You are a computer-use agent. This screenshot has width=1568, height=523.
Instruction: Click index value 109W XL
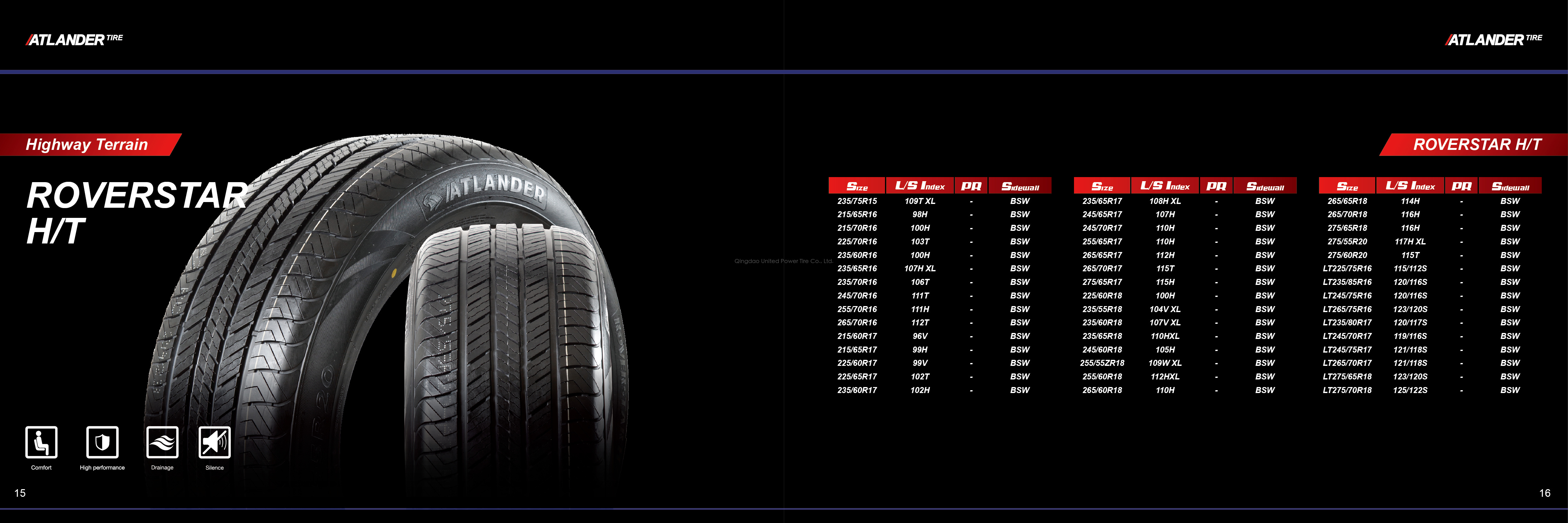tap(1165, 363)
